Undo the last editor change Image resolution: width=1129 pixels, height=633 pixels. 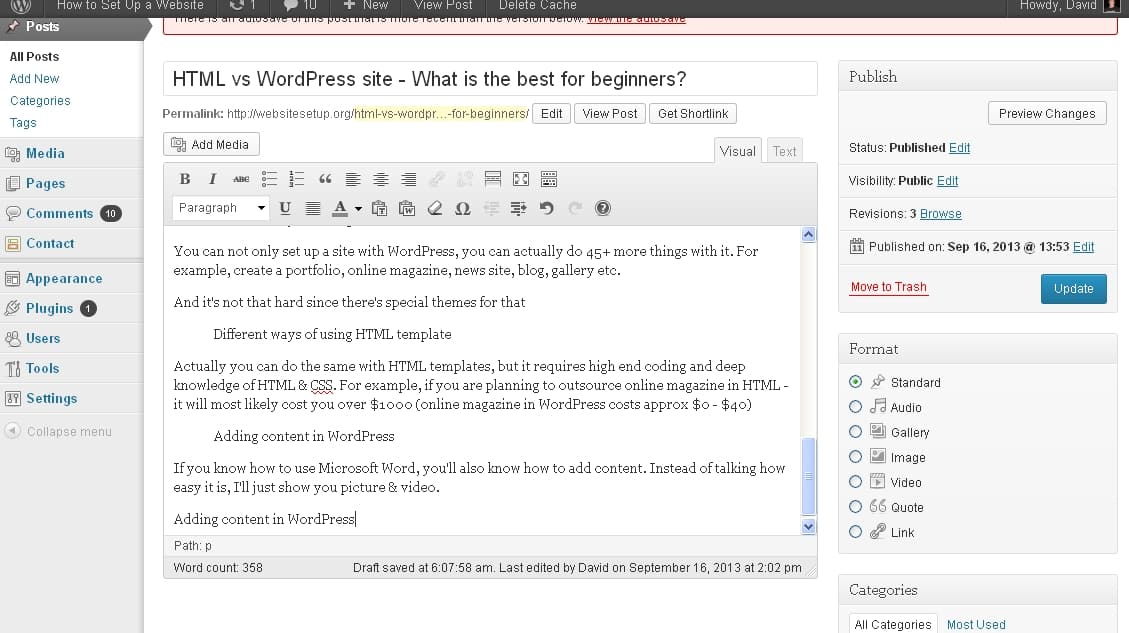[x=546, y=208]
